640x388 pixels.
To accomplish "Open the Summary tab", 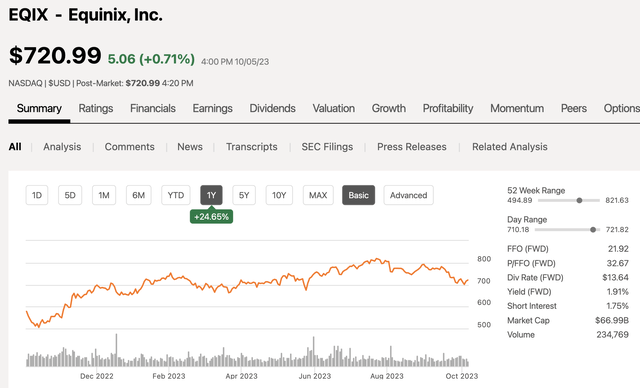I will click(39, 109).
